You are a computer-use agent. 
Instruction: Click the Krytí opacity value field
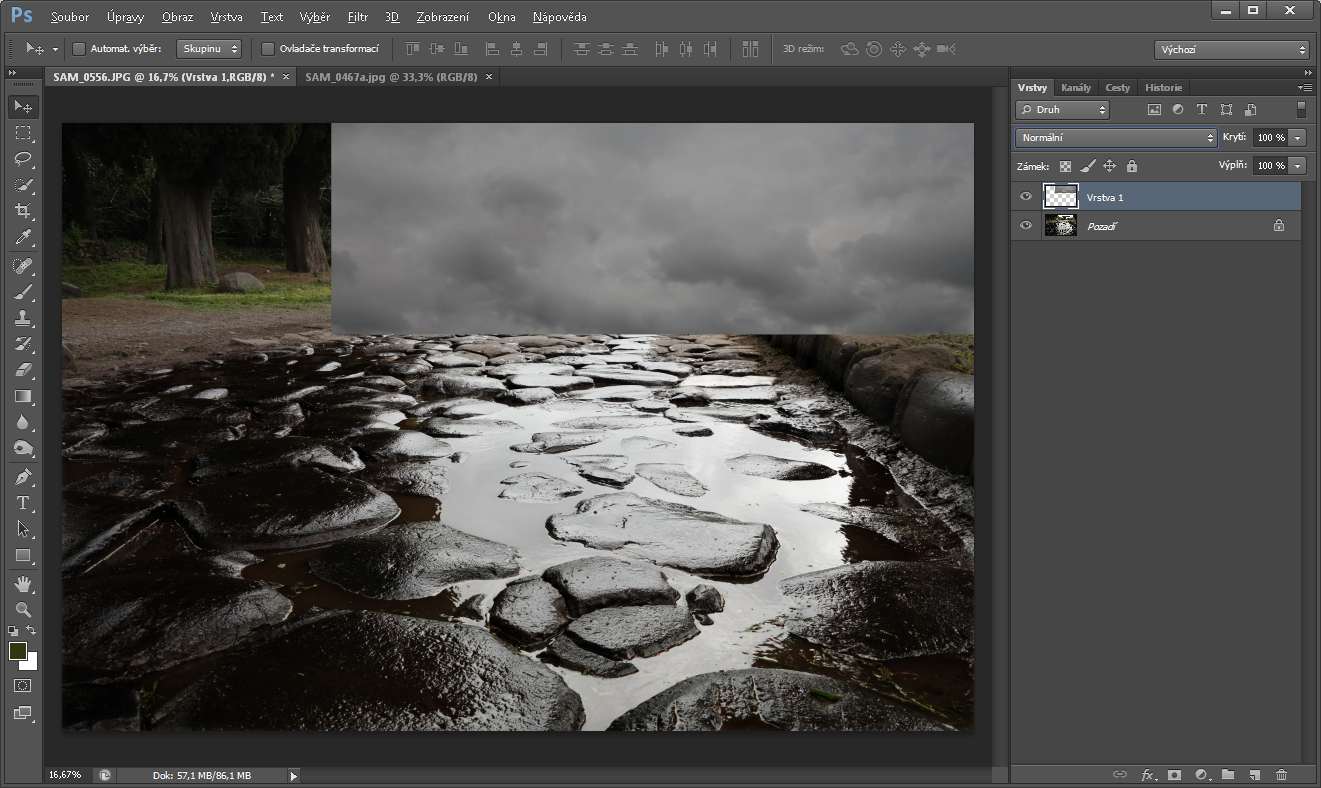1270,138
